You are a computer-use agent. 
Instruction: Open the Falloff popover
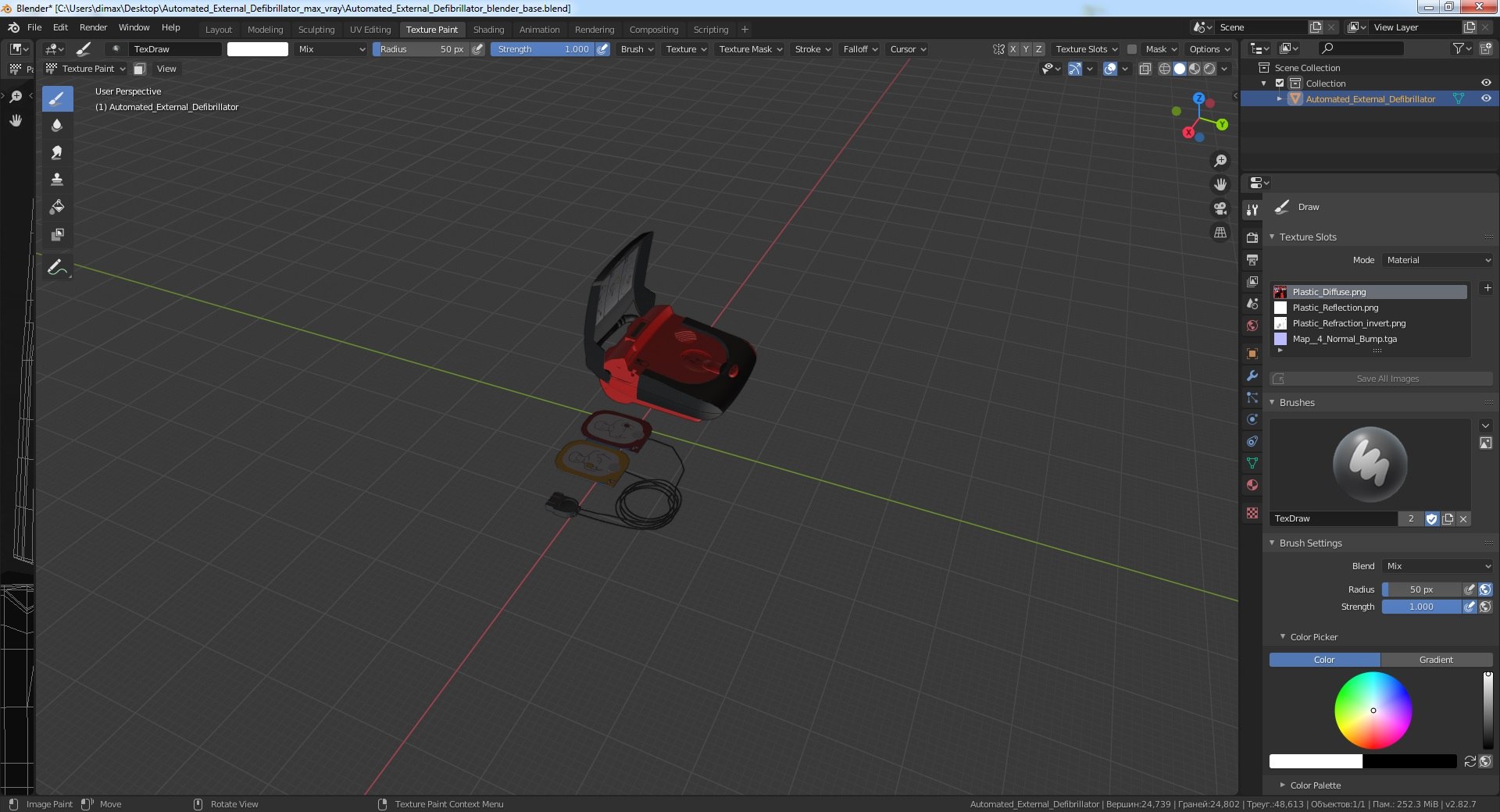pos(860,49)
